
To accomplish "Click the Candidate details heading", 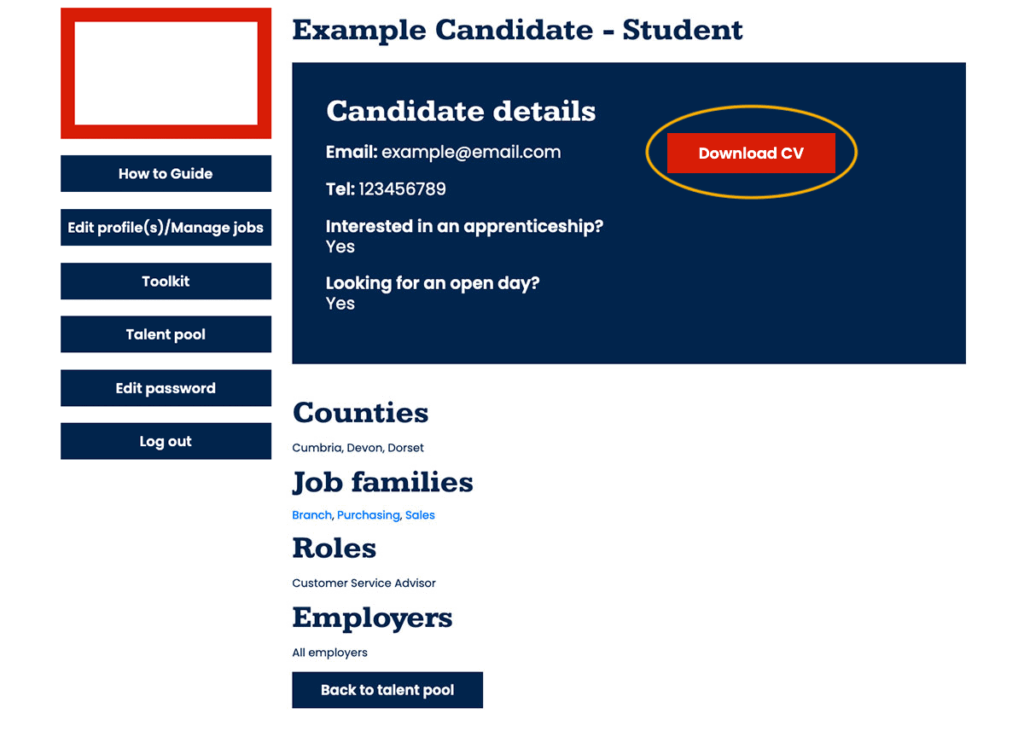I will (x=461, y=111).
